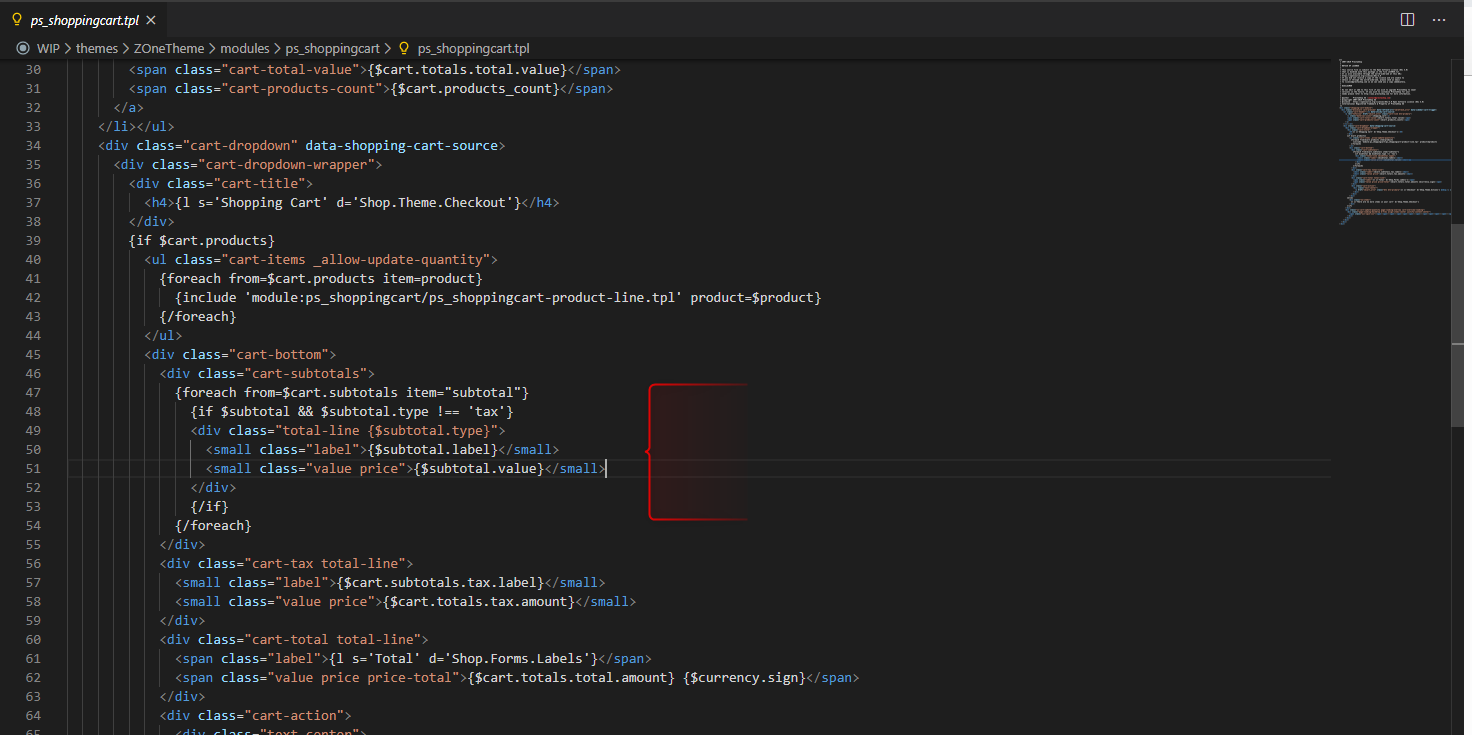The width and height of the screenshot is (1472, 735).
Task: Open the ZOneTheme breadcrumb folder list
Action: [x=168, y=48]
